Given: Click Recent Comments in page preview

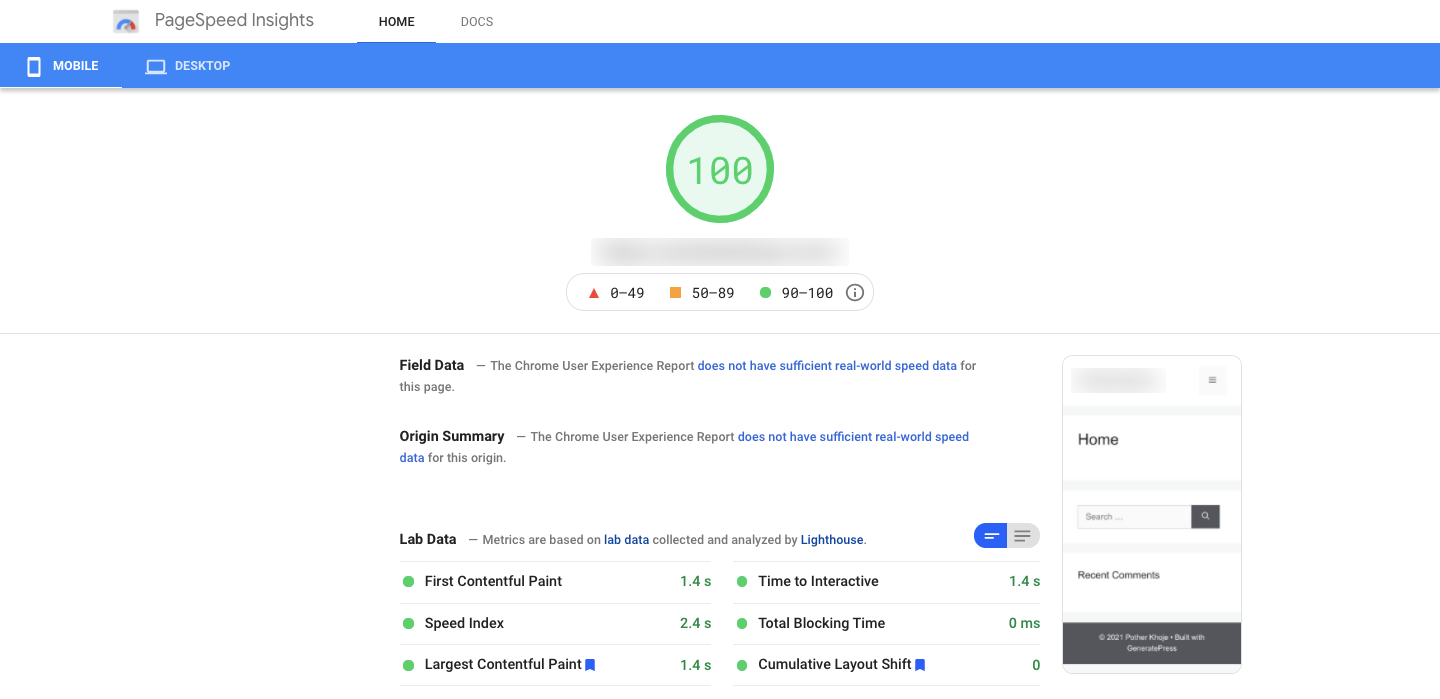Looking at the screenshot, I should (1119, 576).
